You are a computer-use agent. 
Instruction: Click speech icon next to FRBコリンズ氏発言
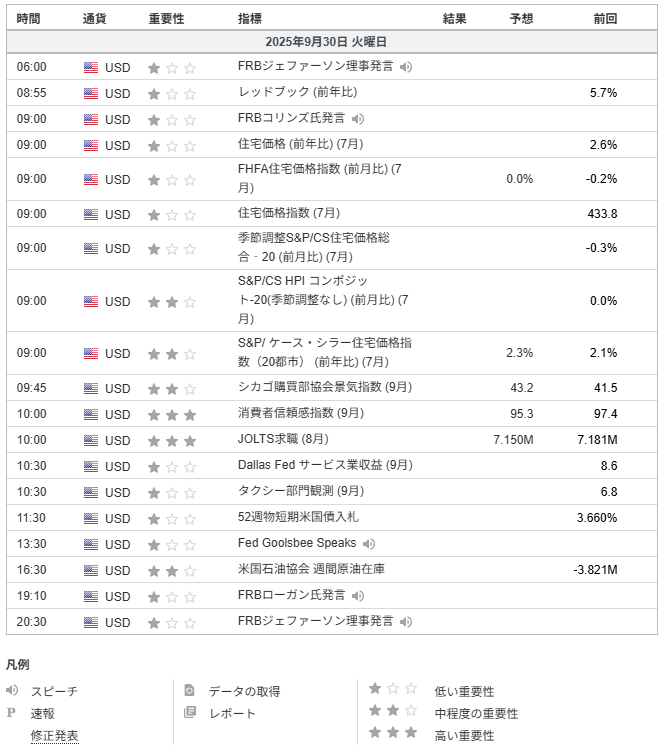tap(358, 119)
